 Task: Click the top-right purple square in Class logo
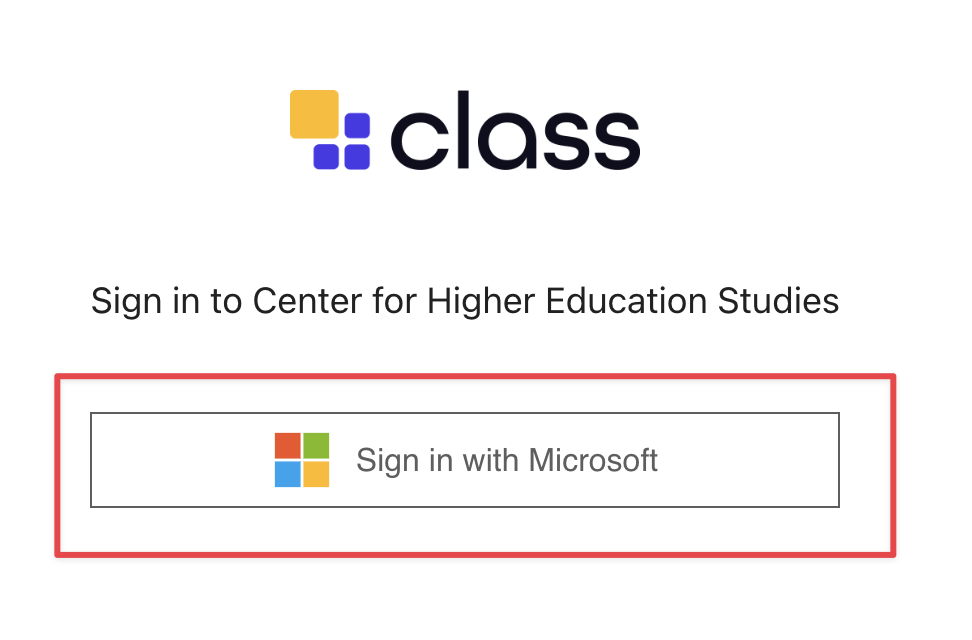357,126
